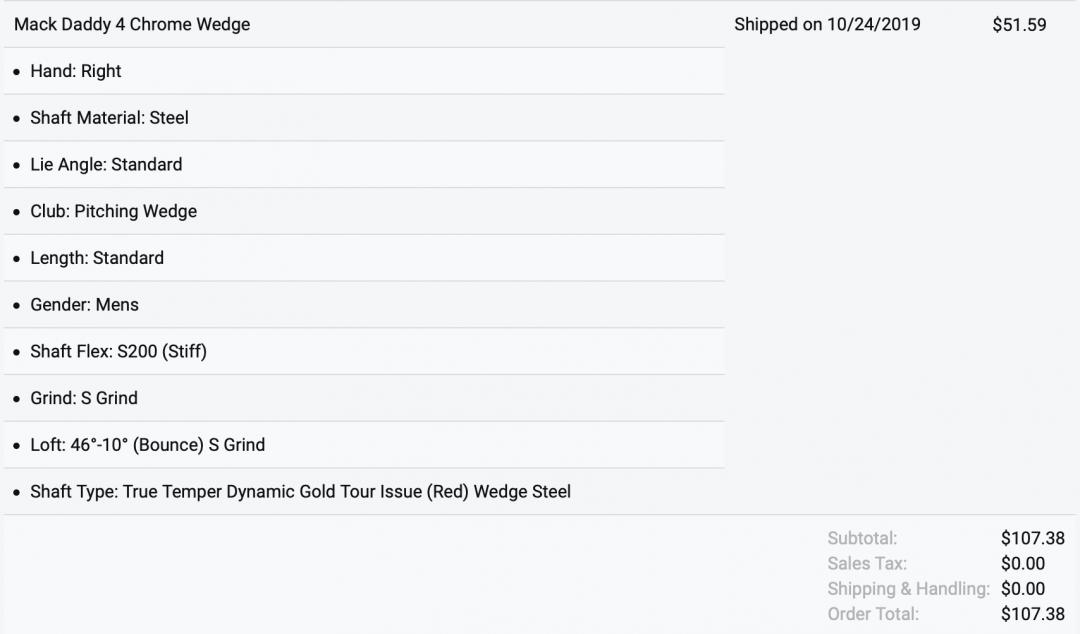Click the Sales Tax label
The height and width of the screenshot is (634, 1080).
[867, 564]
